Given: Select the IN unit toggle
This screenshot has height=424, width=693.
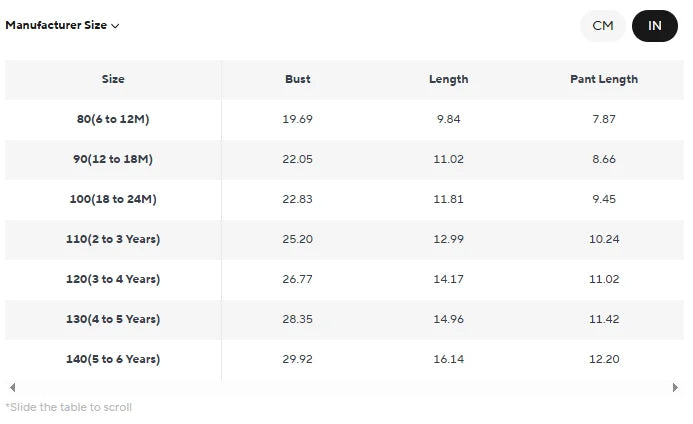Looking at the screenshot, I should (x=655, y=26).
